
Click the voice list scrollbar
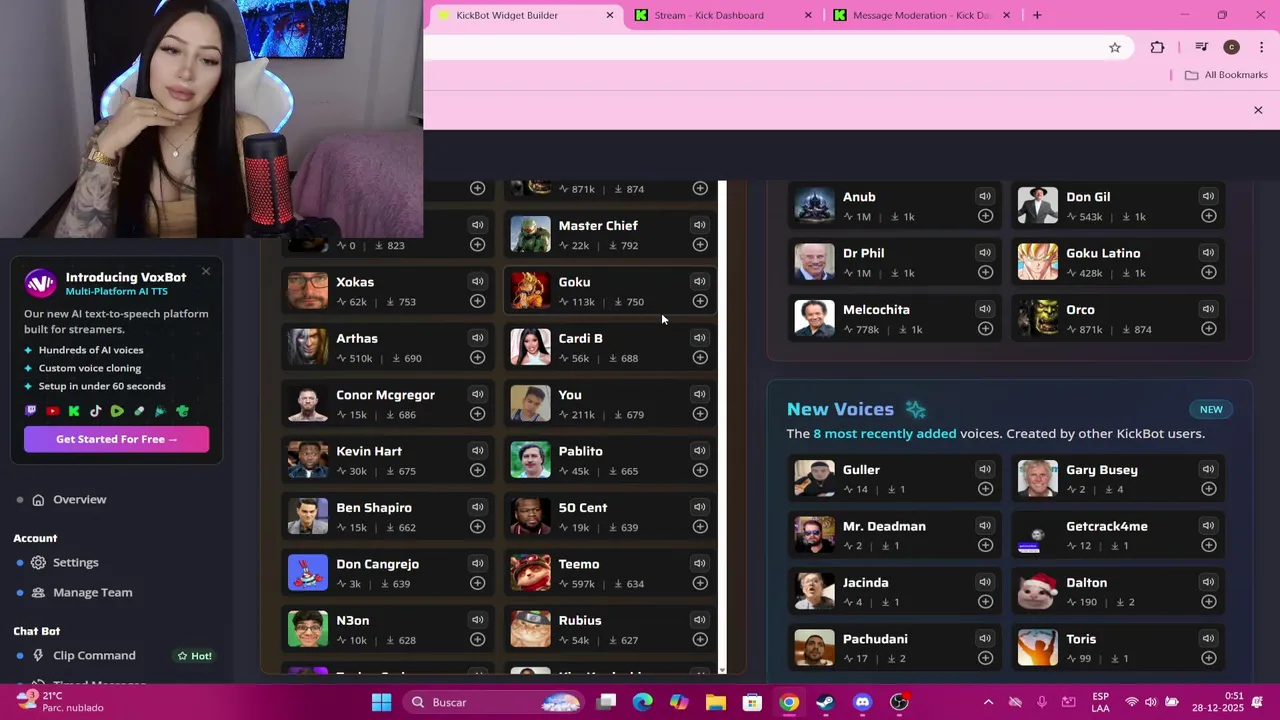point(722,427)
